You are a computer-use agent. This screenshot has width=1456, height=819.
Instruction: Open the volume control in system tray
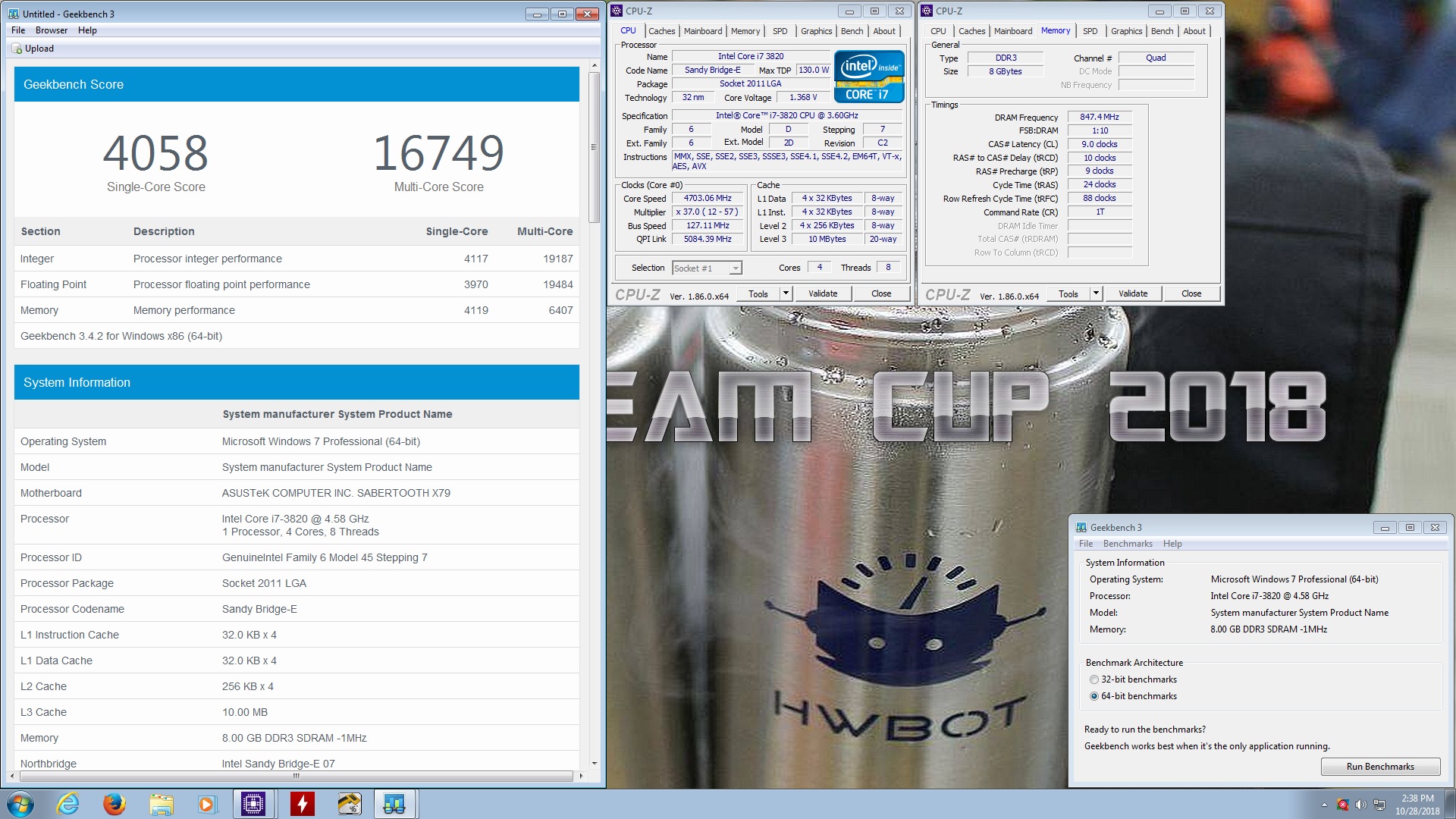1360,805
